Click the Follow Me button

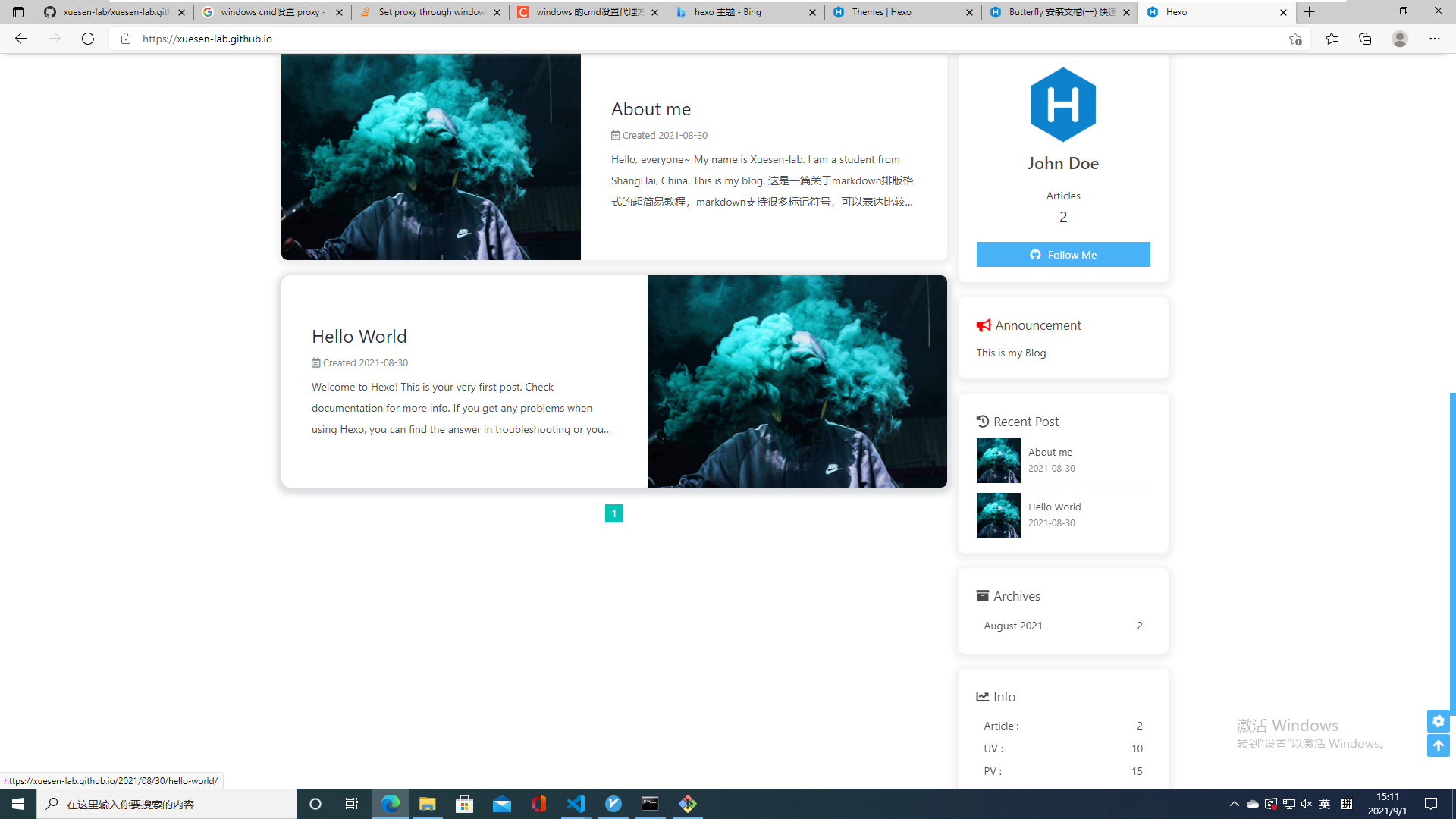tap(1063, 254)
